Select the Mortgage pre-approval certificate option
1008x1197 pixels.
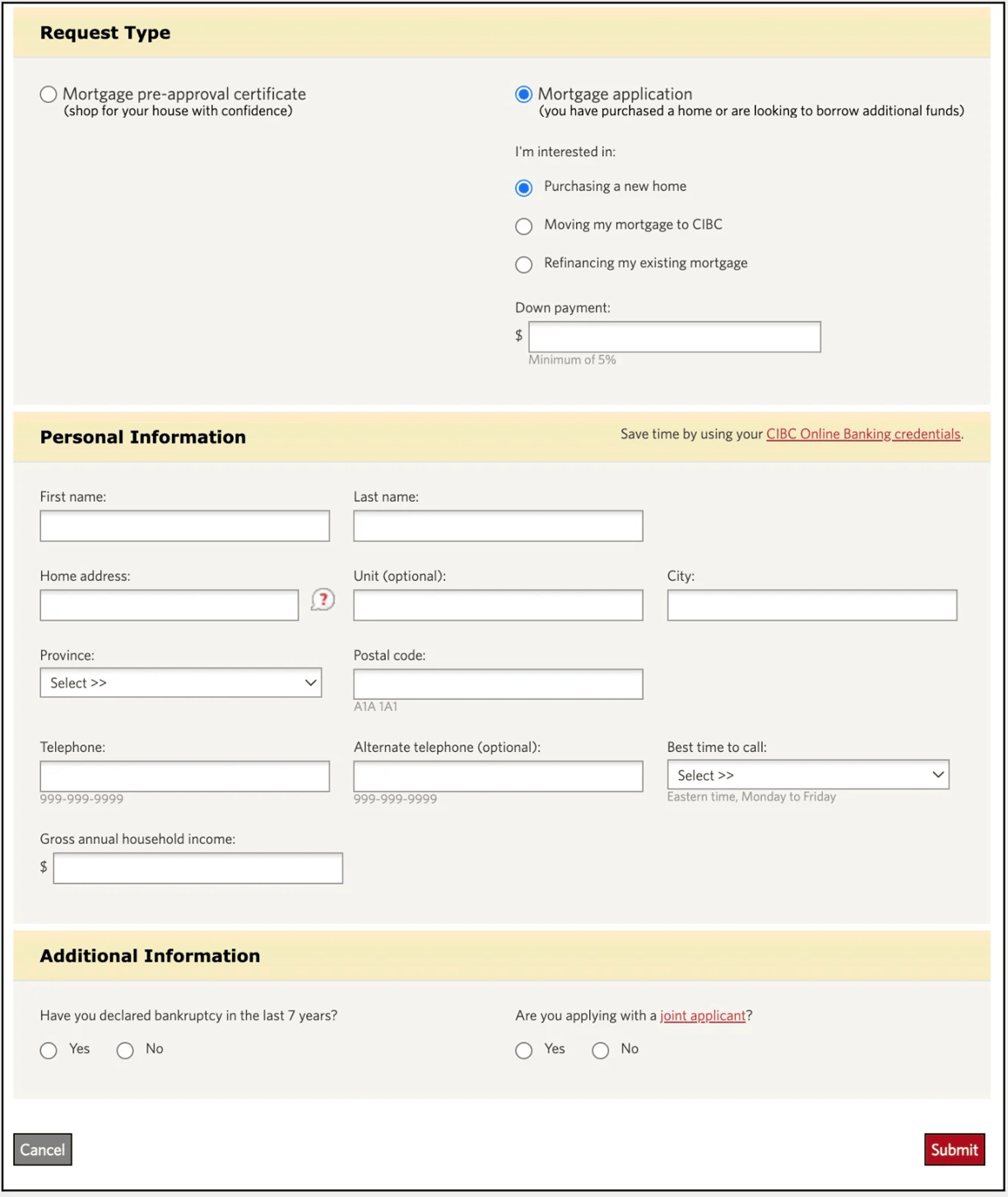48,93
